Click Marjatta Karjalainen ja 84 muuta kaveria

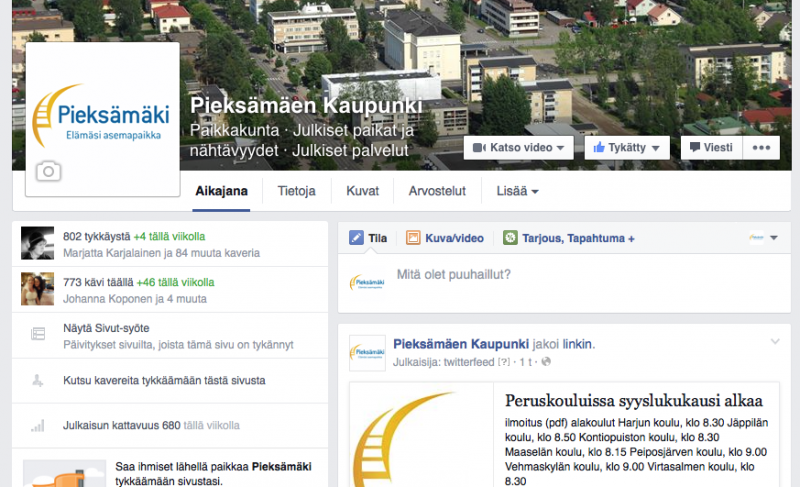pos(161,253)
